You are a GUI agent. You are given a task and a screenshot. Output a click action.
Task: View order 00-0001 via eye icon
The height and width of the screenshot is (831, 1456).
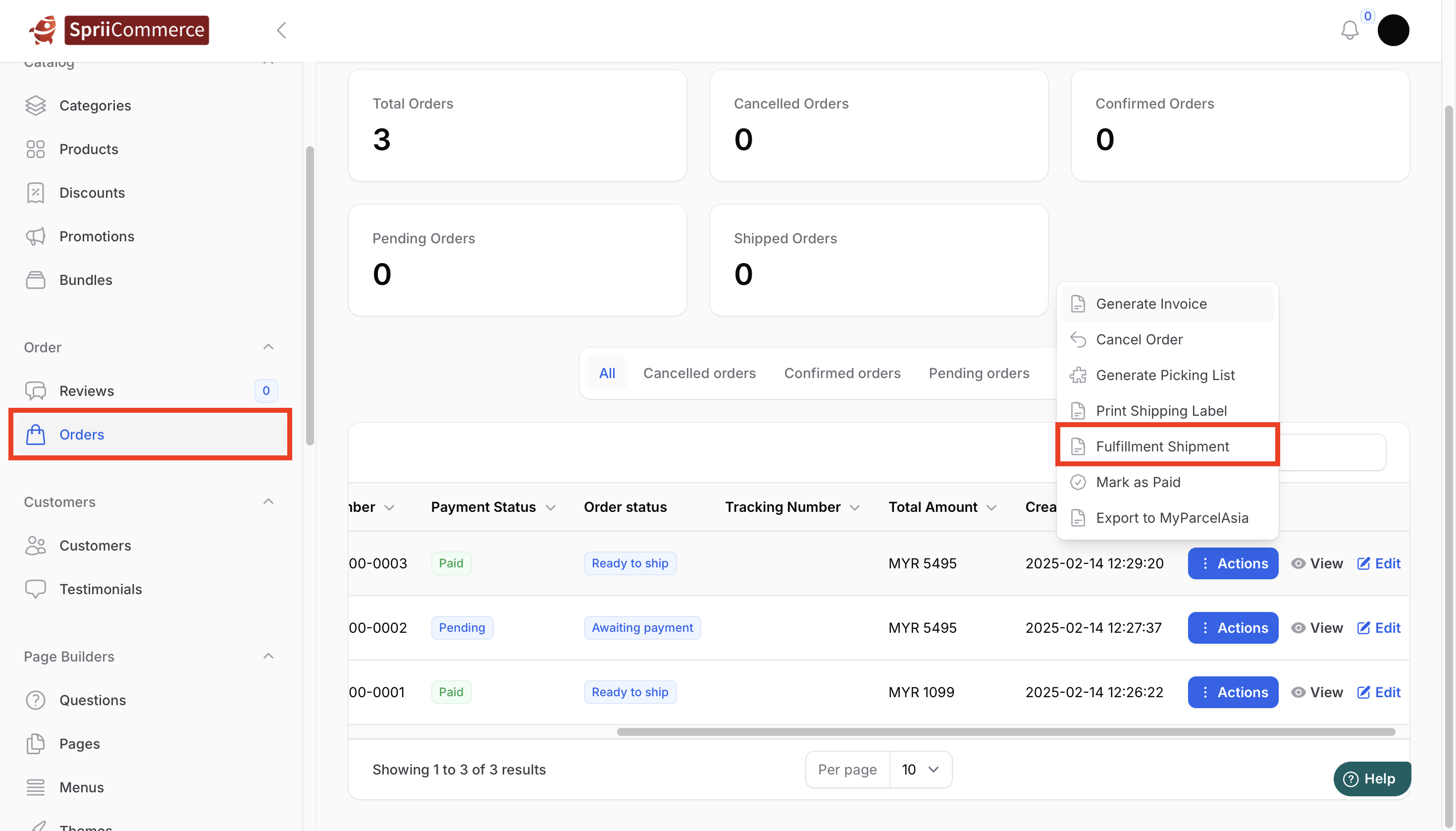(1298, 692)
